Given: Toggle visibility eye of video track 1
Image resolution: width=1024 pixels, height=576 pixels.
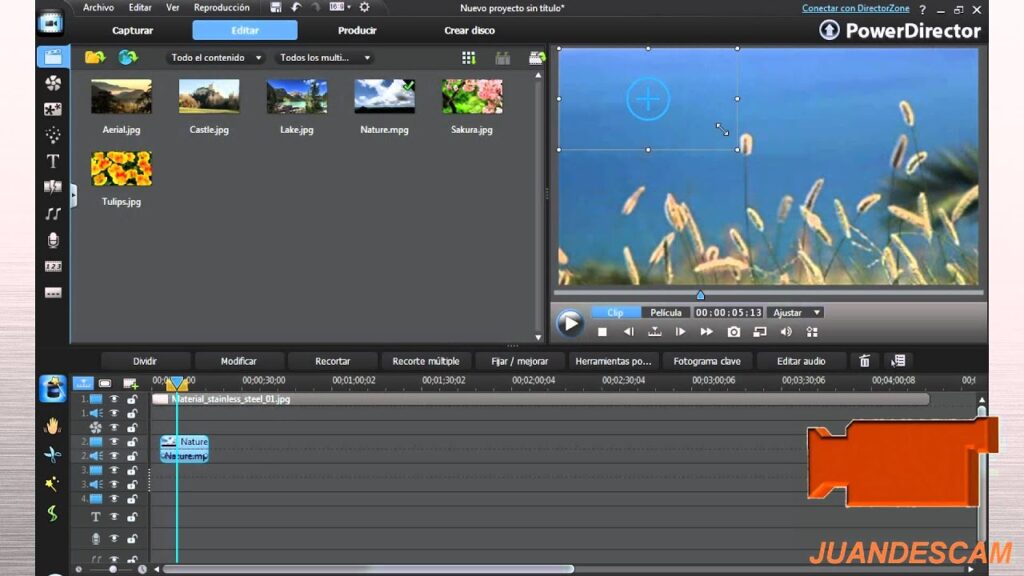Looking at the screenshot, I should click(114, 399).
